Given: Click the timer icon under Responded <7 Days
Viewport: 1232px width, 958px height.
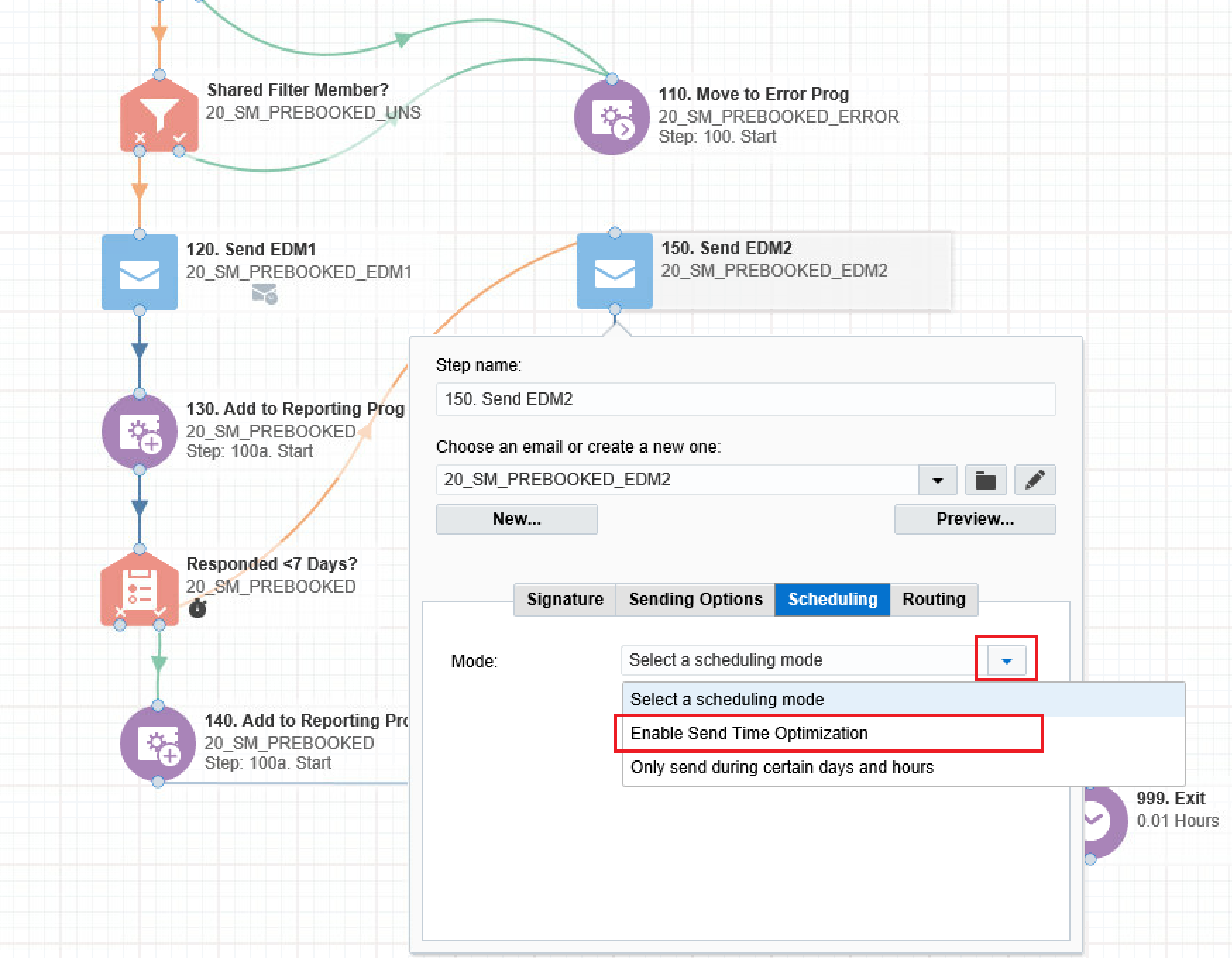Looking at the screenshot, I should 197,608.
